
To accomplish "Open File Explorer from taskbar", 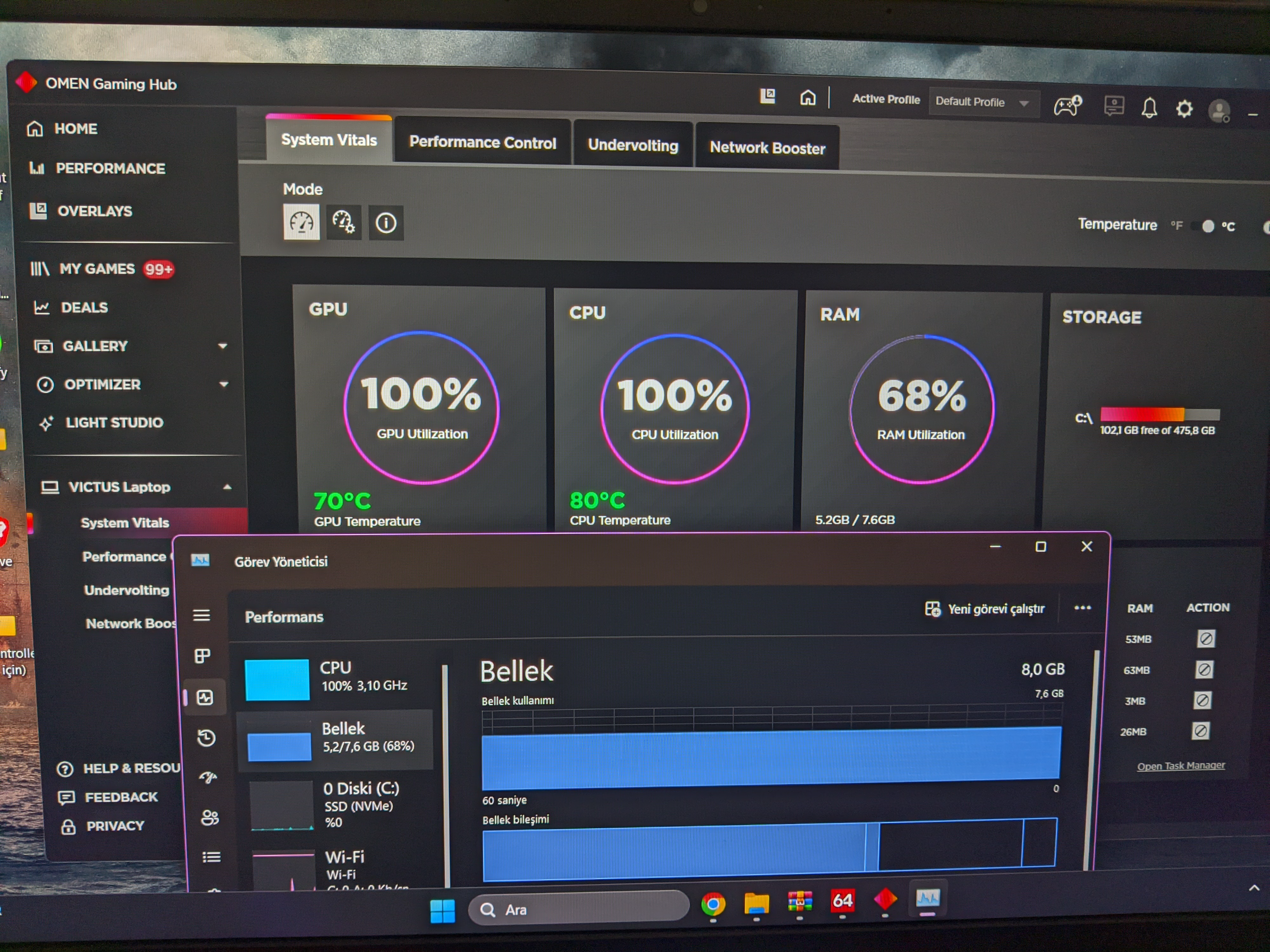I will coord(757,904).
